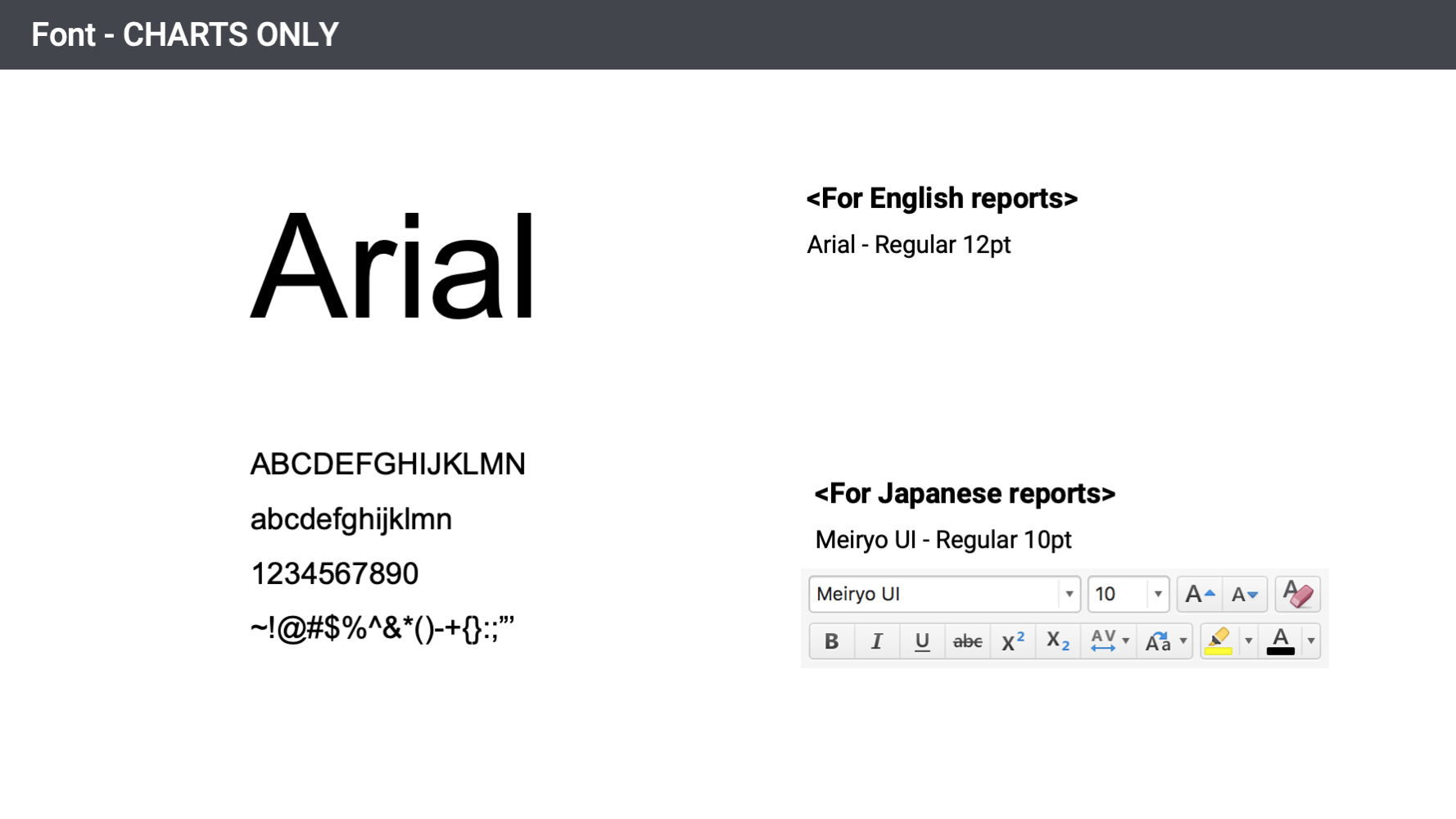Apply superscript X² button

(x=1013, y=641)
